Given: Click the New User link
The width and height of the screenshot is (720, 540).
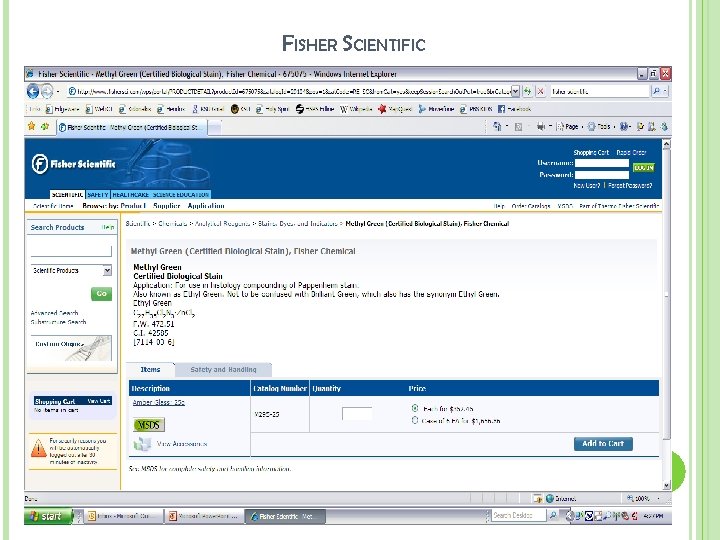Looking at the screenshot, I should coord(586,186).
